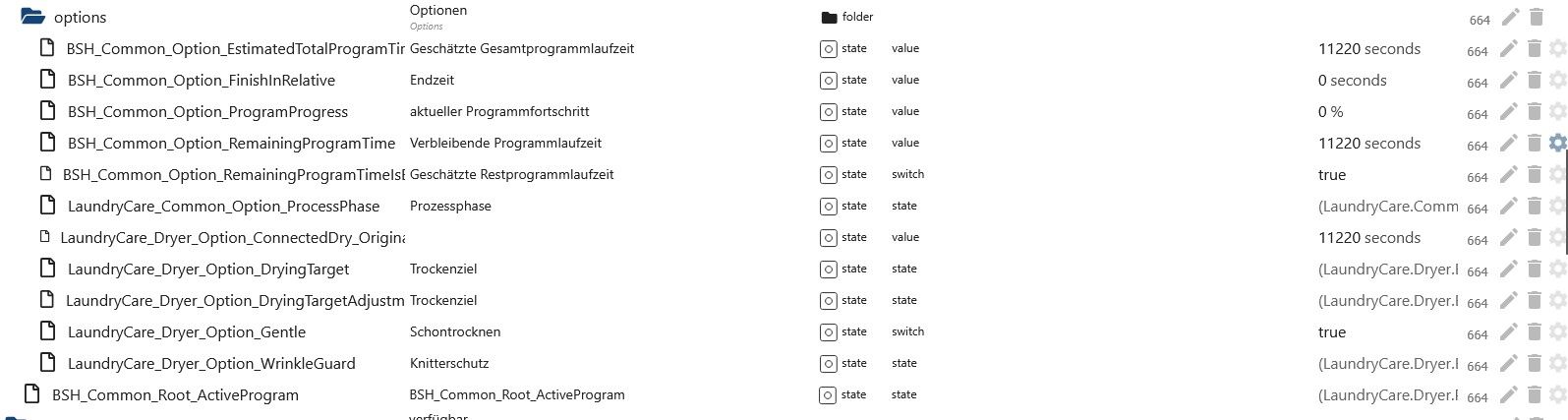
Task: Toggle the Gentle option's true value
Action: click(1332, 332)
